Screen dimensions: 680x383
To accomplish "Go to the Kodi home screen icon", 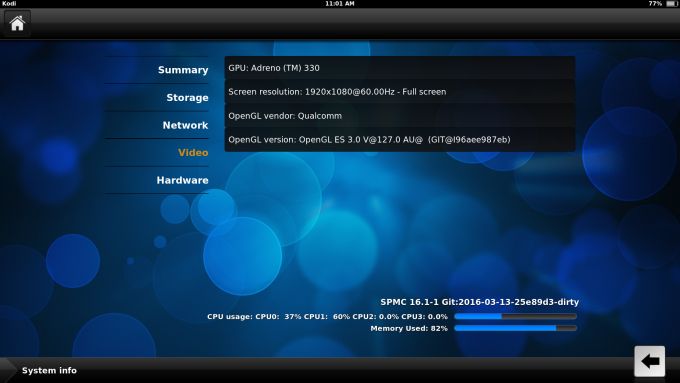I will tap(17, 23).
